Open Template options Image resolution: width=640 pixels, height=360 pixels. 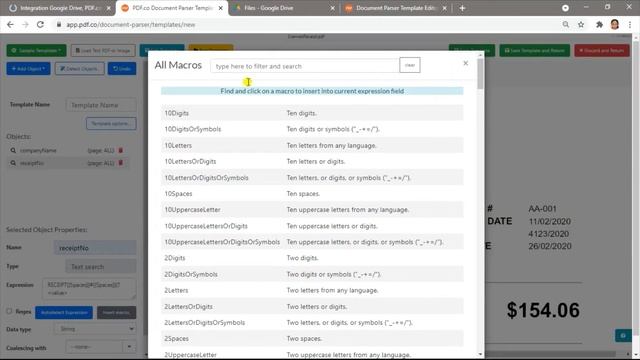coord(111,123)
